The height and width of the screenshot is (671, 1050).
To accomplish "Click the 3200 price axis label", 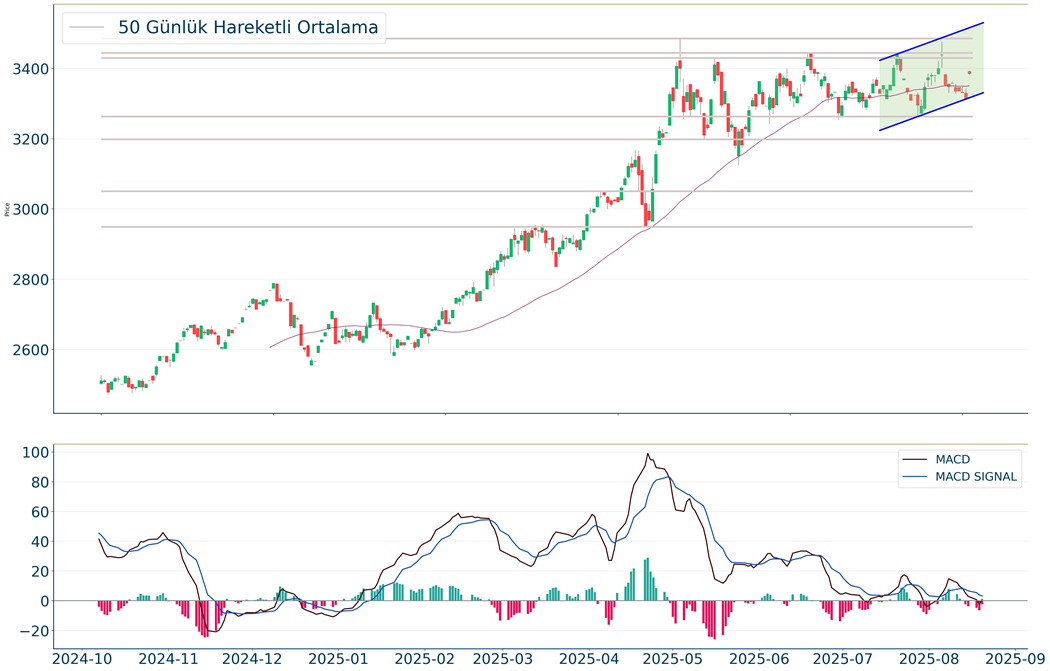I will point(30,139).
